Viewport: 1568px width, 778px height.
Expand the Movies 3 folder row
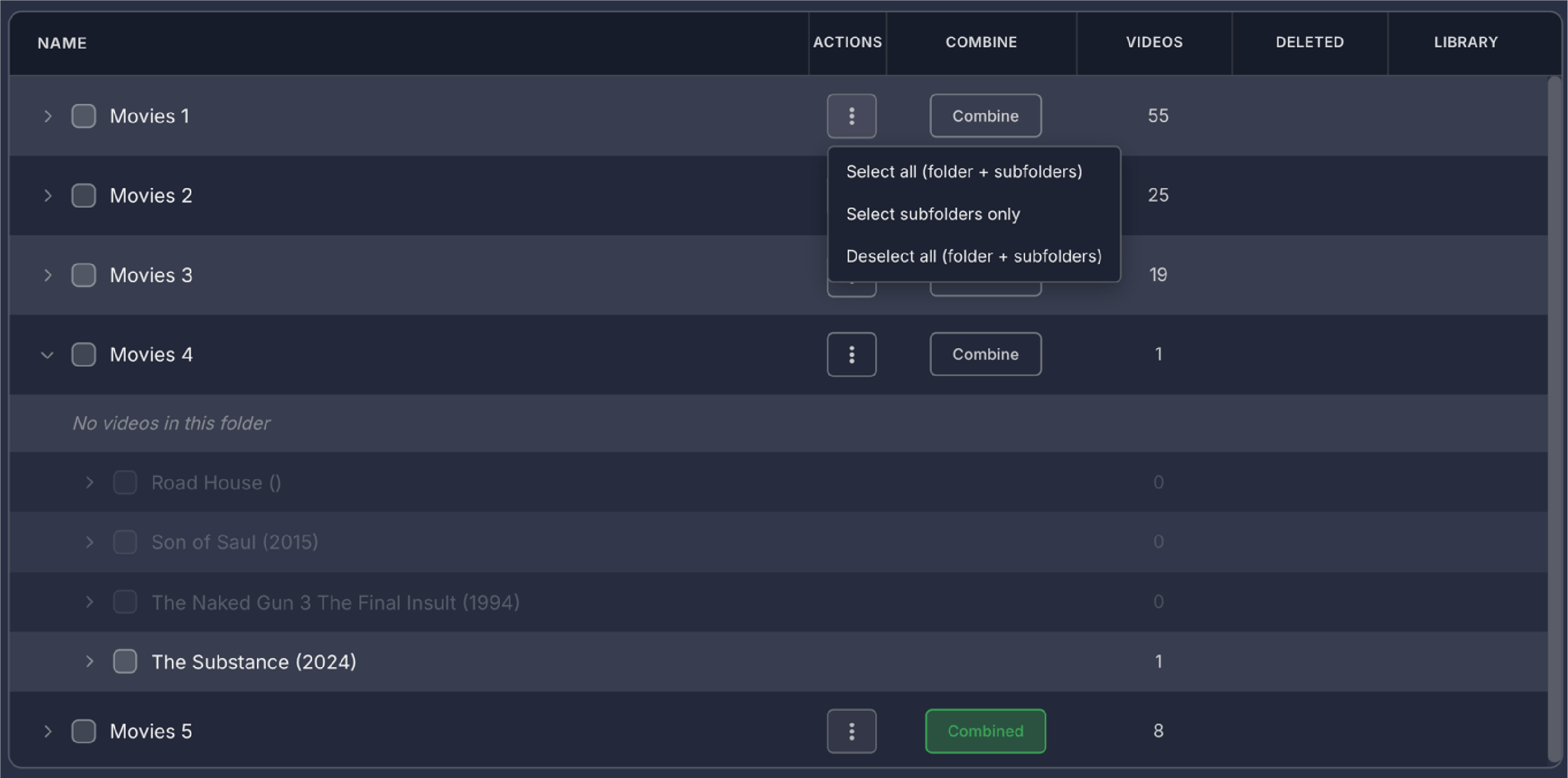[x=48, y=275]
